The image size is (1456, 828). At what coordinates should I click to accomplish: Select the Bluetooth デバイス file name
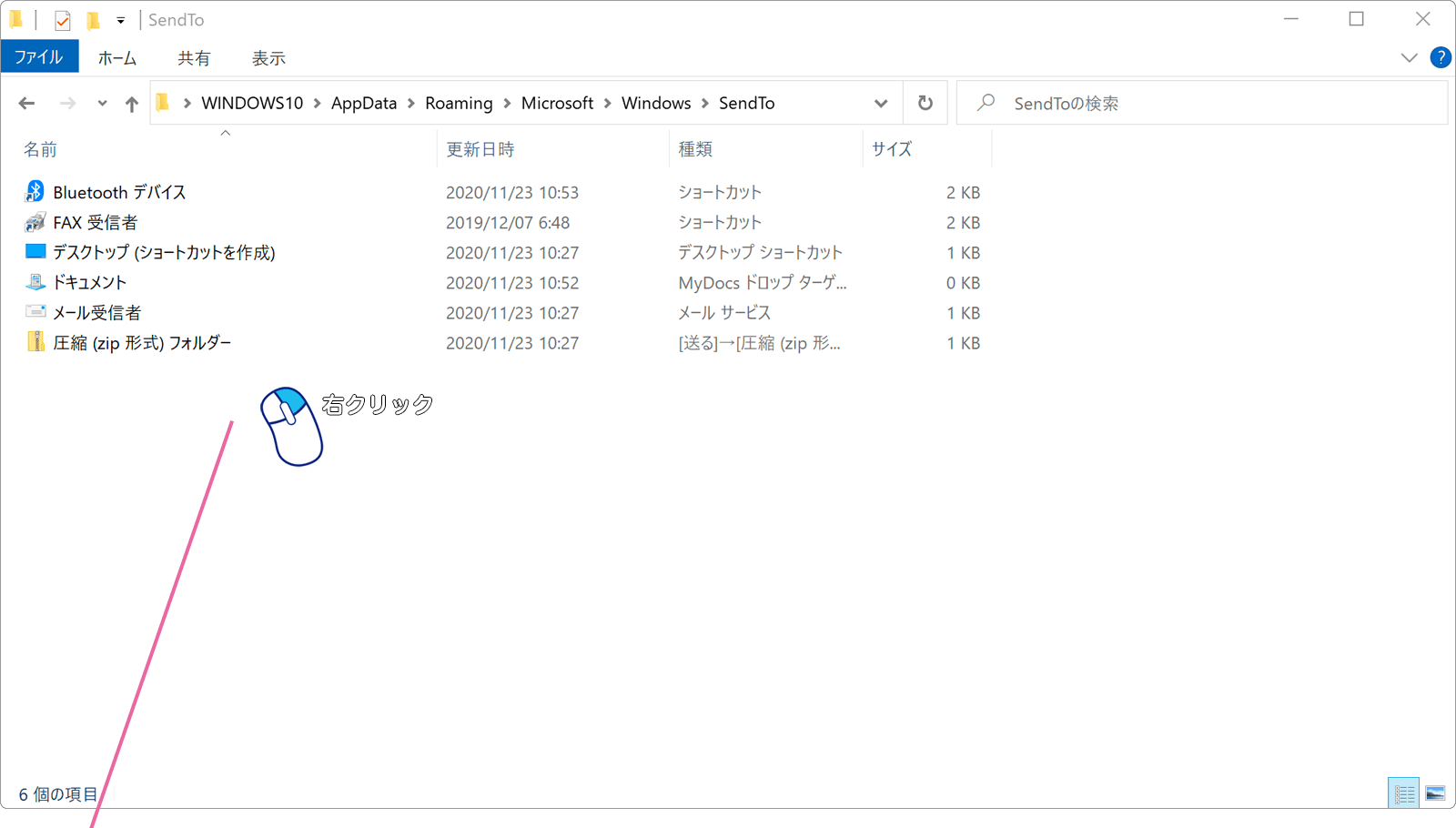[x=119, y=192]
